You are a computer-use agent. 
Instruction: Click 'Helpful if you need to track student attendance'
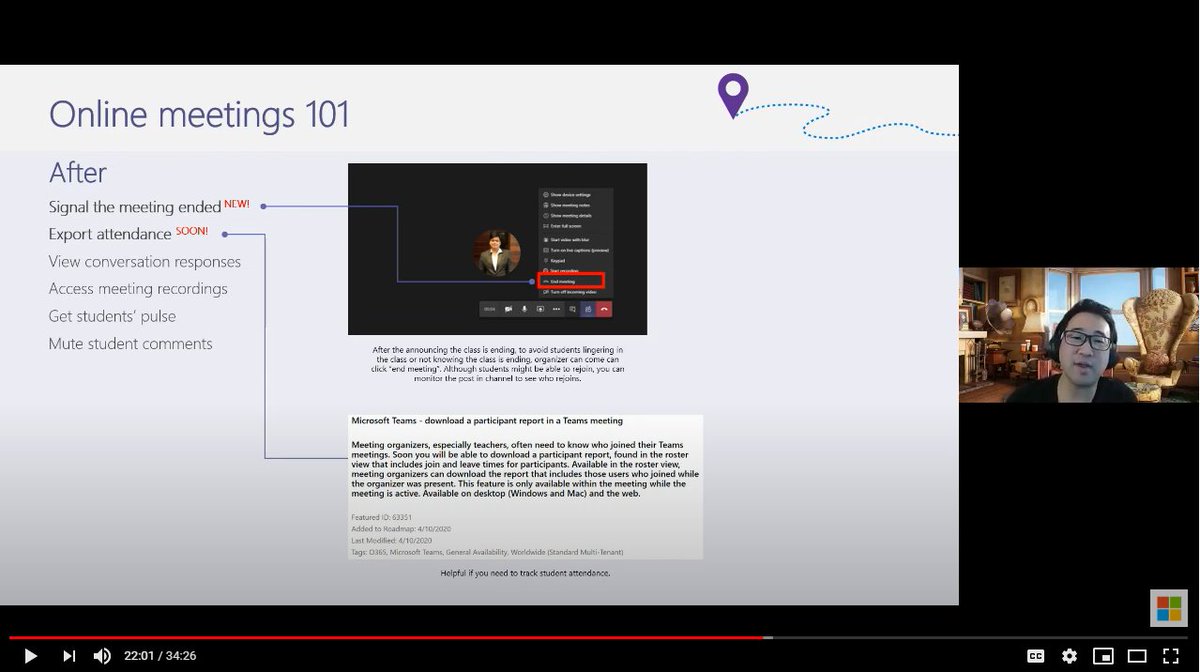click(525, 573)
